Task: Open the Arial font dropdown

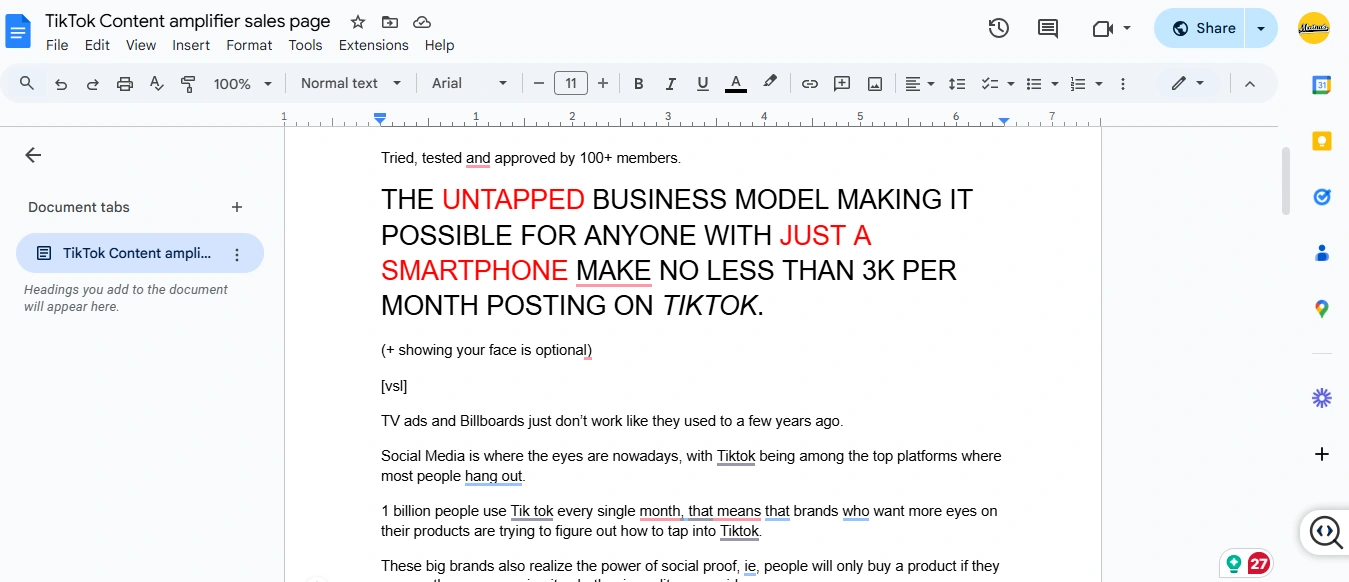Action: pos(470,84)
